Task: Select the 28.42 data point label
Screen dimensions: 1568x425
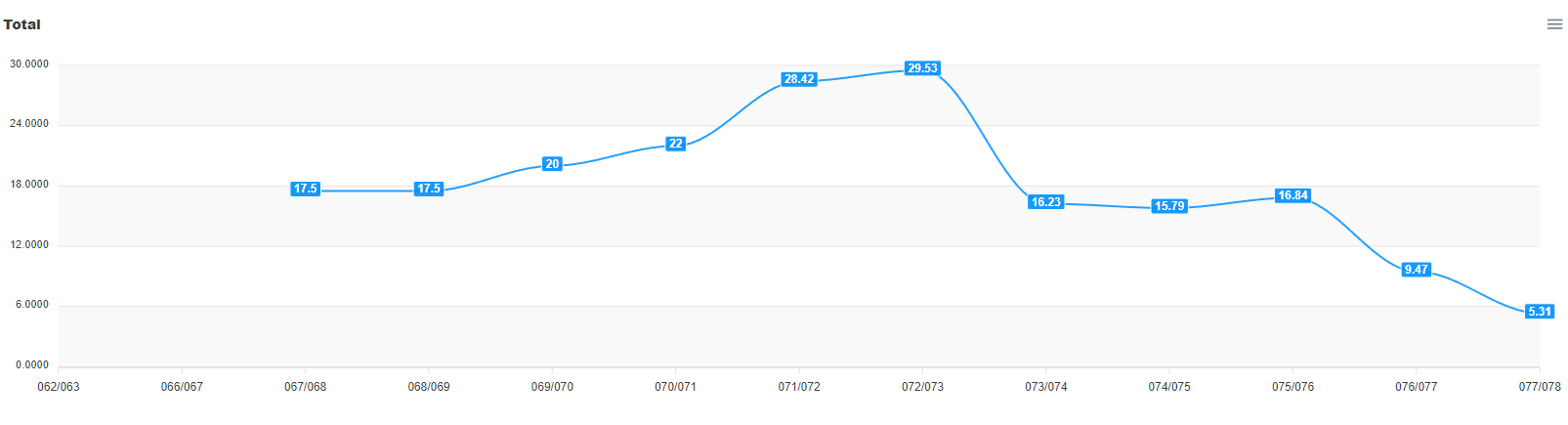Action: 799,79
